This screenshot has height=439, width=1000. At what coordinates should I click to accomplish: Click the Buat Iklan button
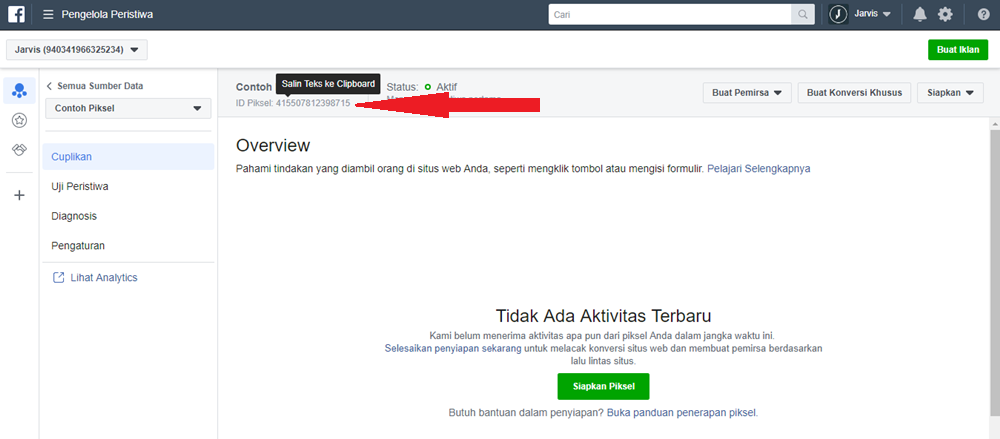[x=958, y=50]
